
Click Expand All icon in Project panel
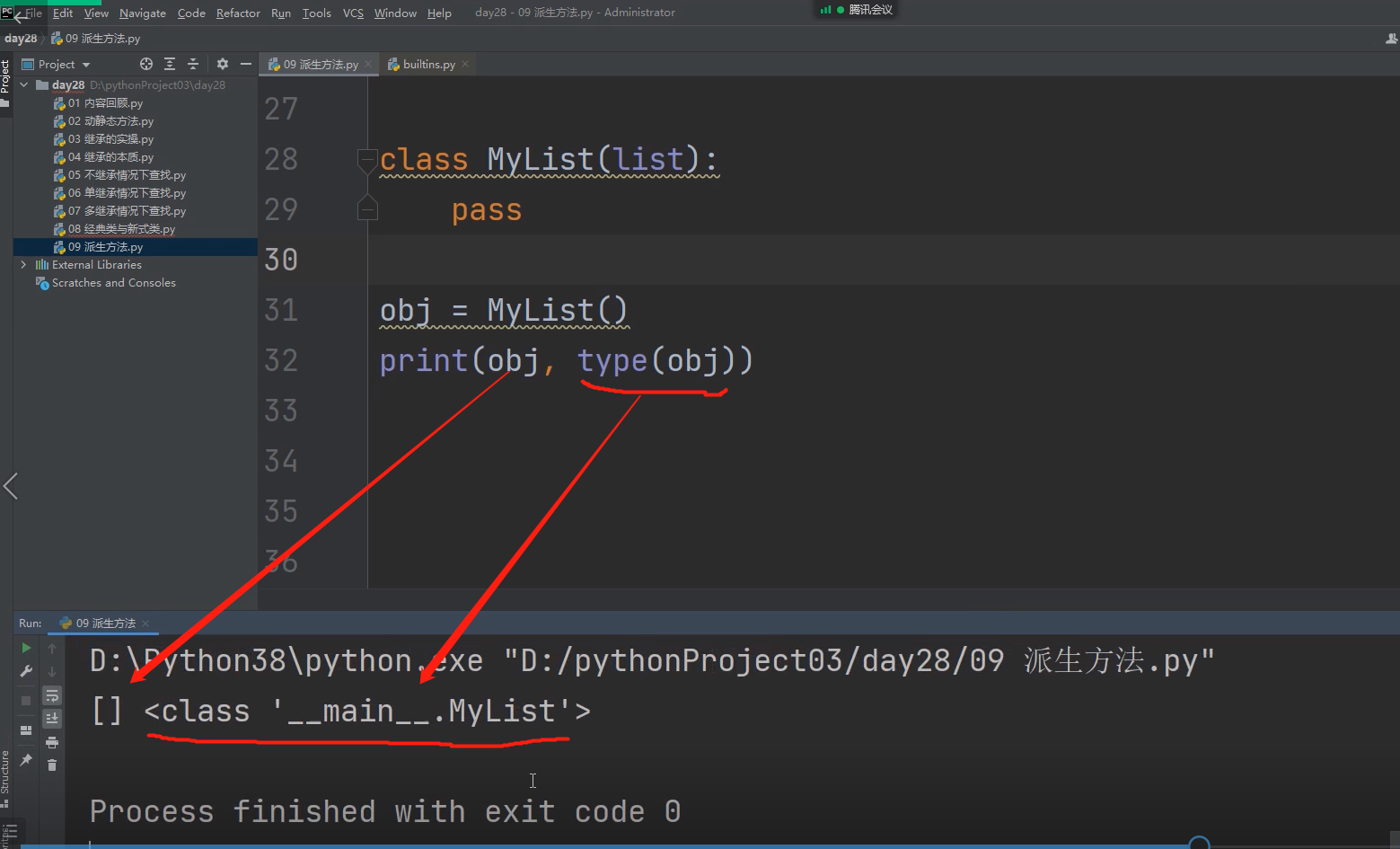[170, 64]
